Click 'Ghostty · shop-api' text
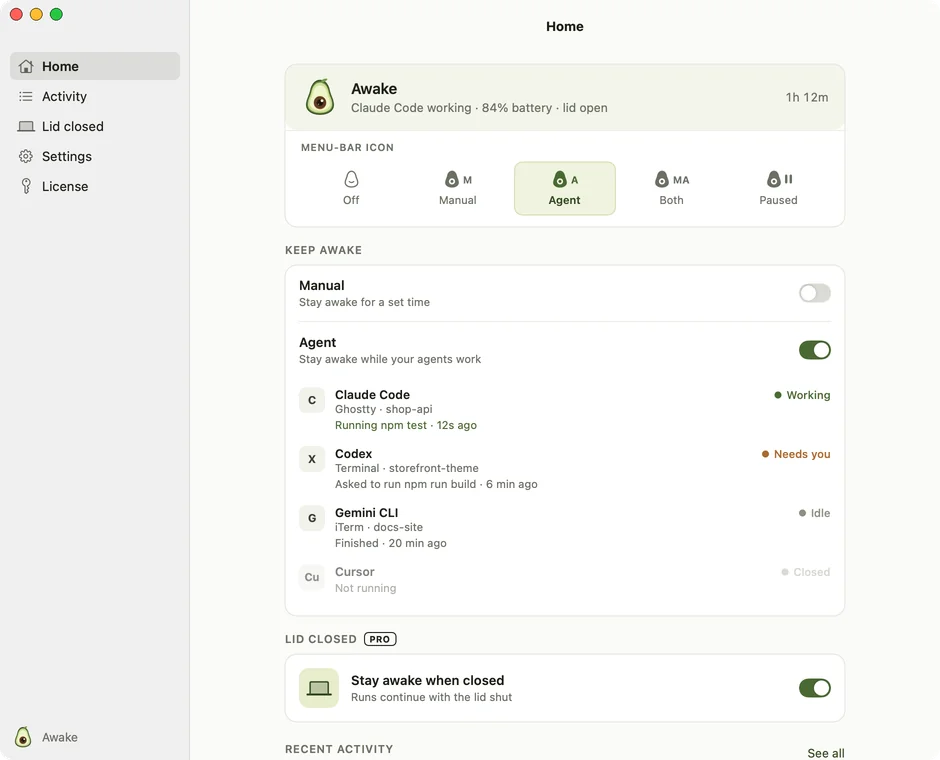This screenshot has width=940, height=760. (384, 409)
